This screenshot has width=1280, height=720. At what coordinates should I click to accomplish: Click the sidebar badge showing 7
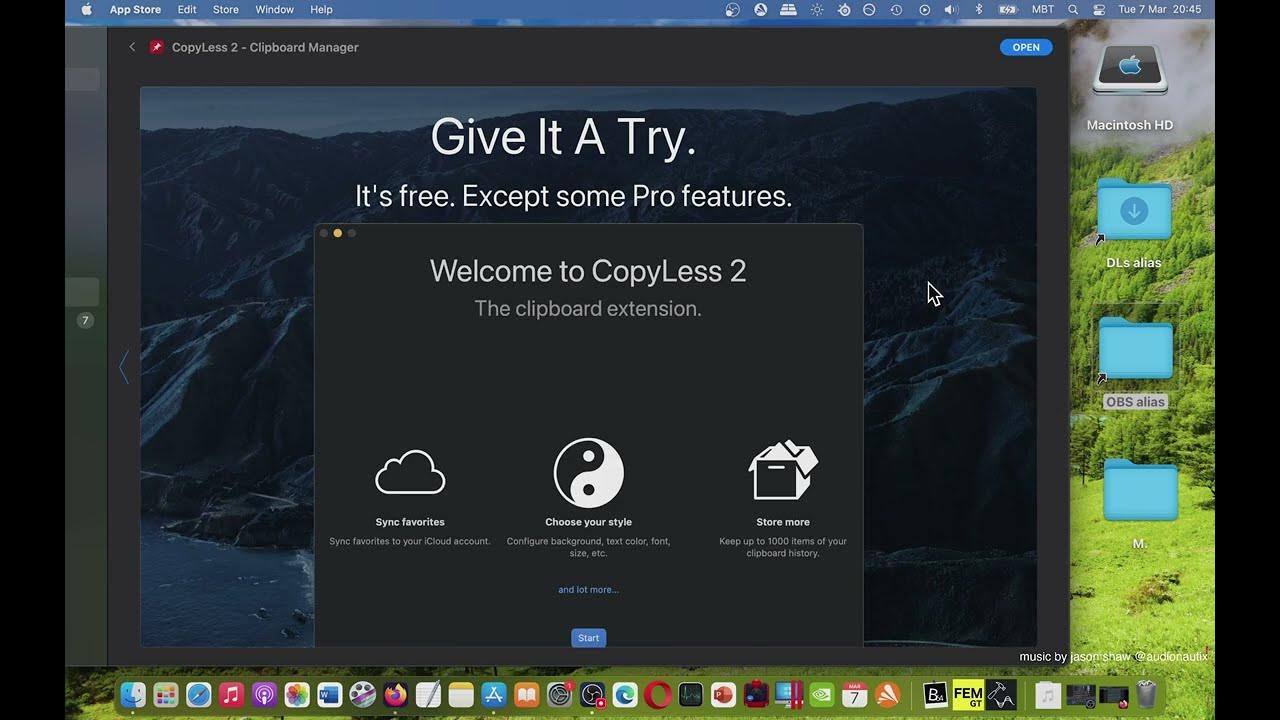pyautogui.click(x=85, y=321)
